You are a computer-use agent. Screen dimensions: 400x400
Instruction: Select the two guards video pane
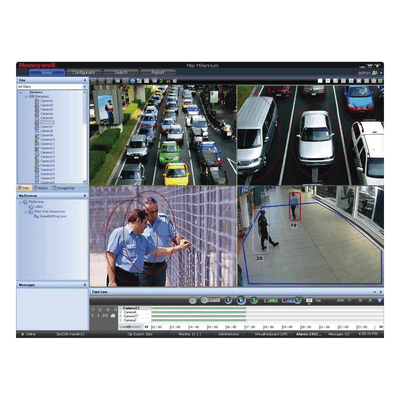163,236
